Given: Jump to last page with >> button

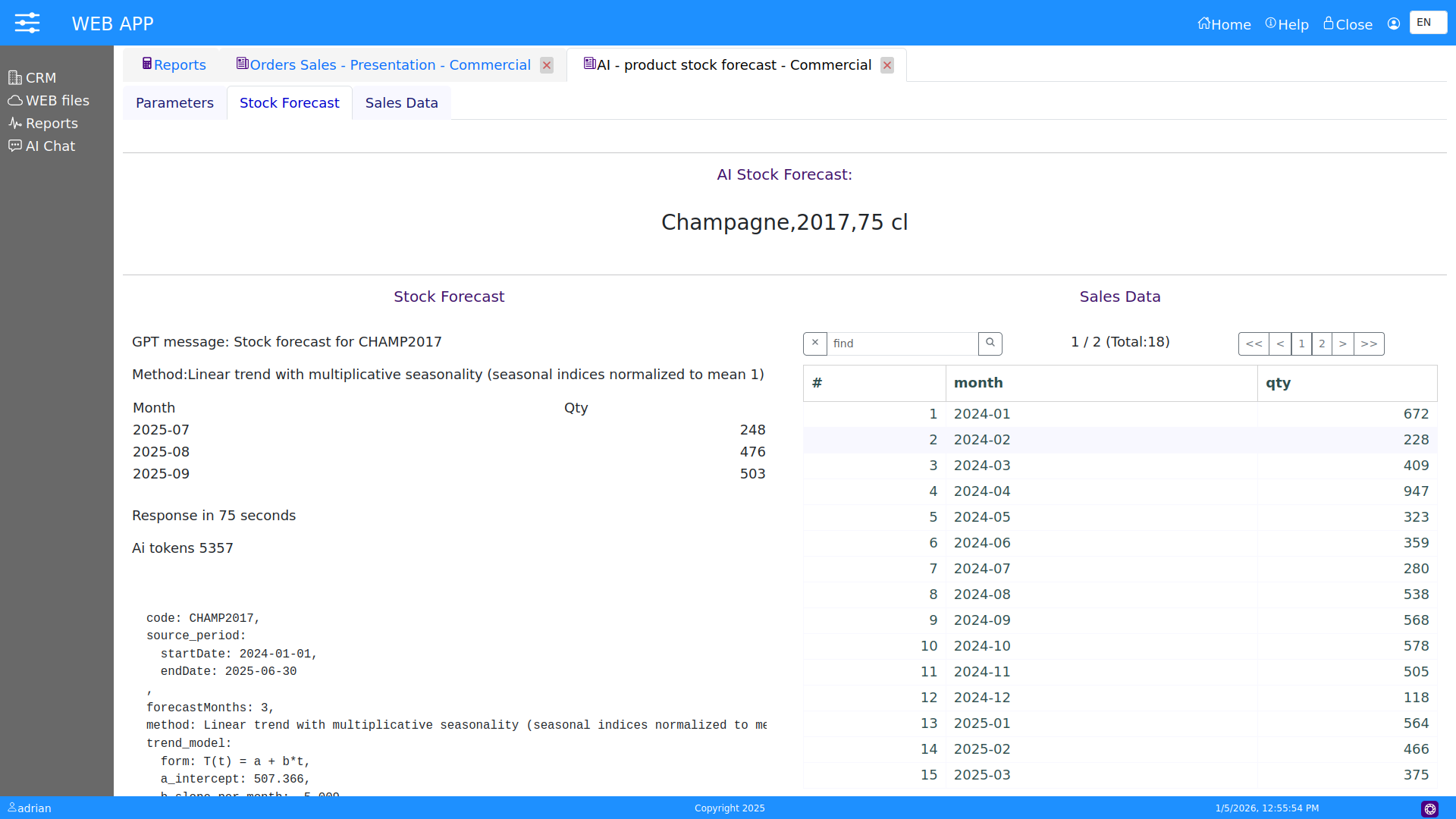Looking at the screenshot, I should click(x=1369, y=344).
